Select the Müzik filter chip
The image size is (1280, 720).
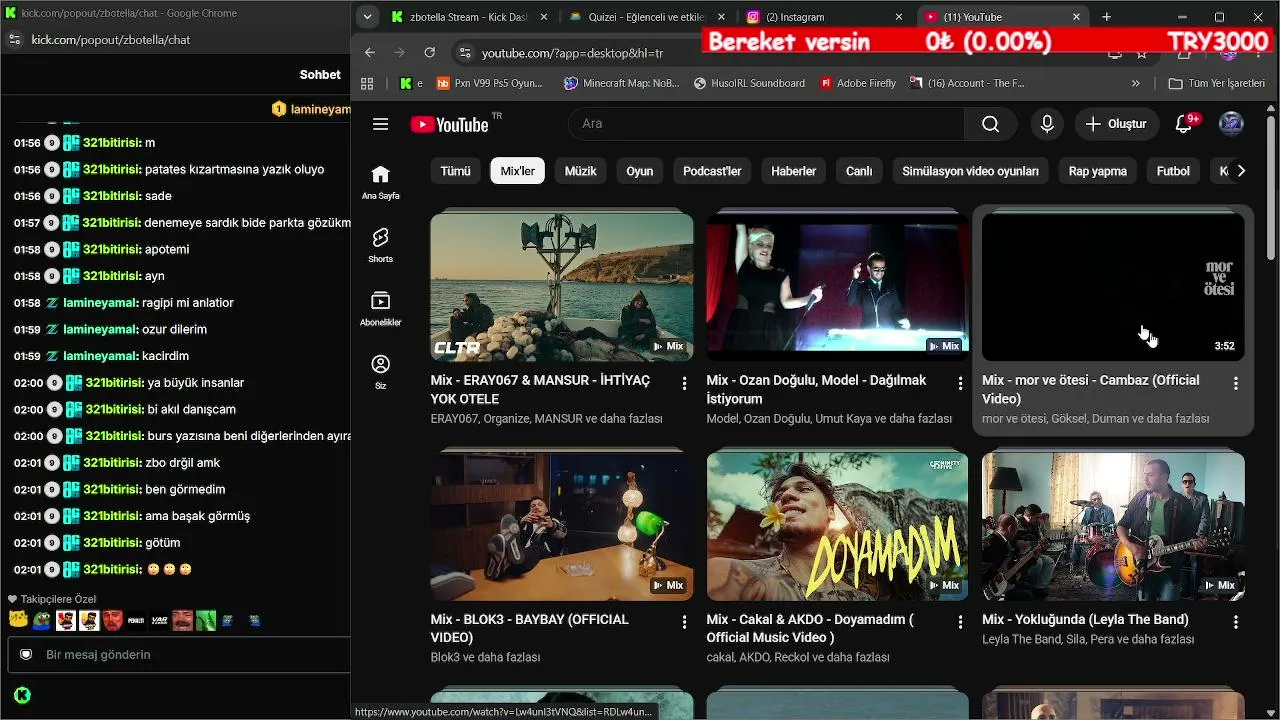[580, 171]
